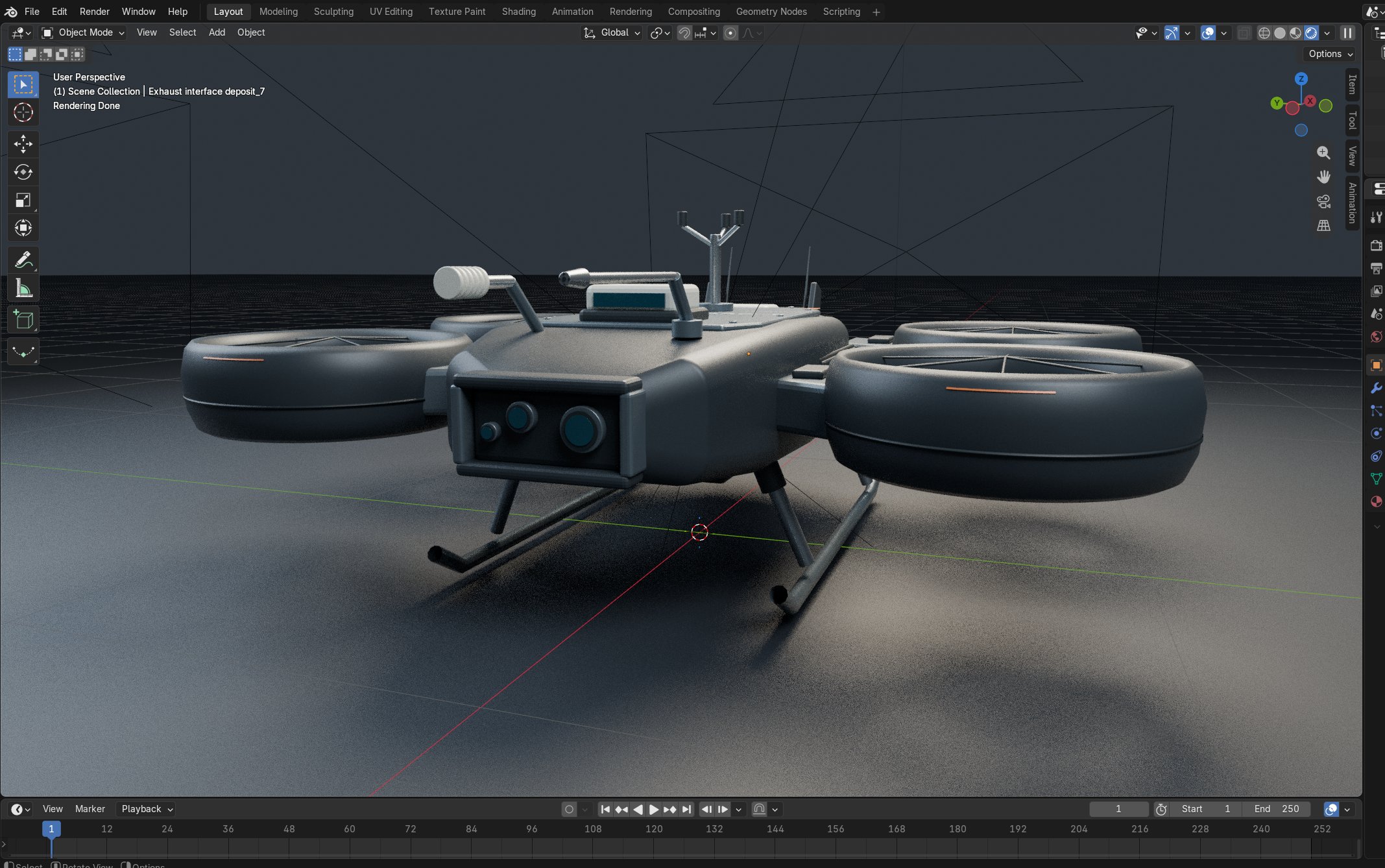Click the current frame number field
Image resolution: width=1385 pixels, height=868 pixels.
click(1118, 809)
